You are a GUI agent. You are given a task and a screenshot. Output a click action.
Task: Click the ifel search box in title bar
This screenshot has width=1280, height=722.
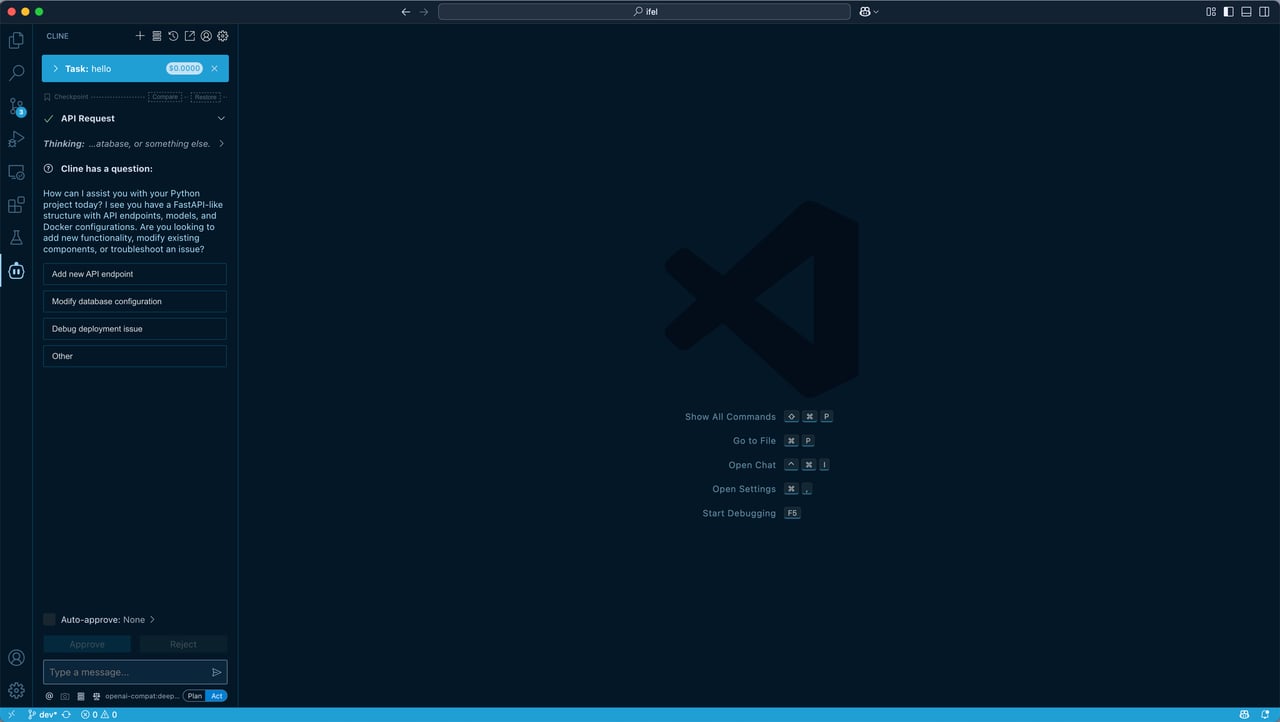[645, 12]
